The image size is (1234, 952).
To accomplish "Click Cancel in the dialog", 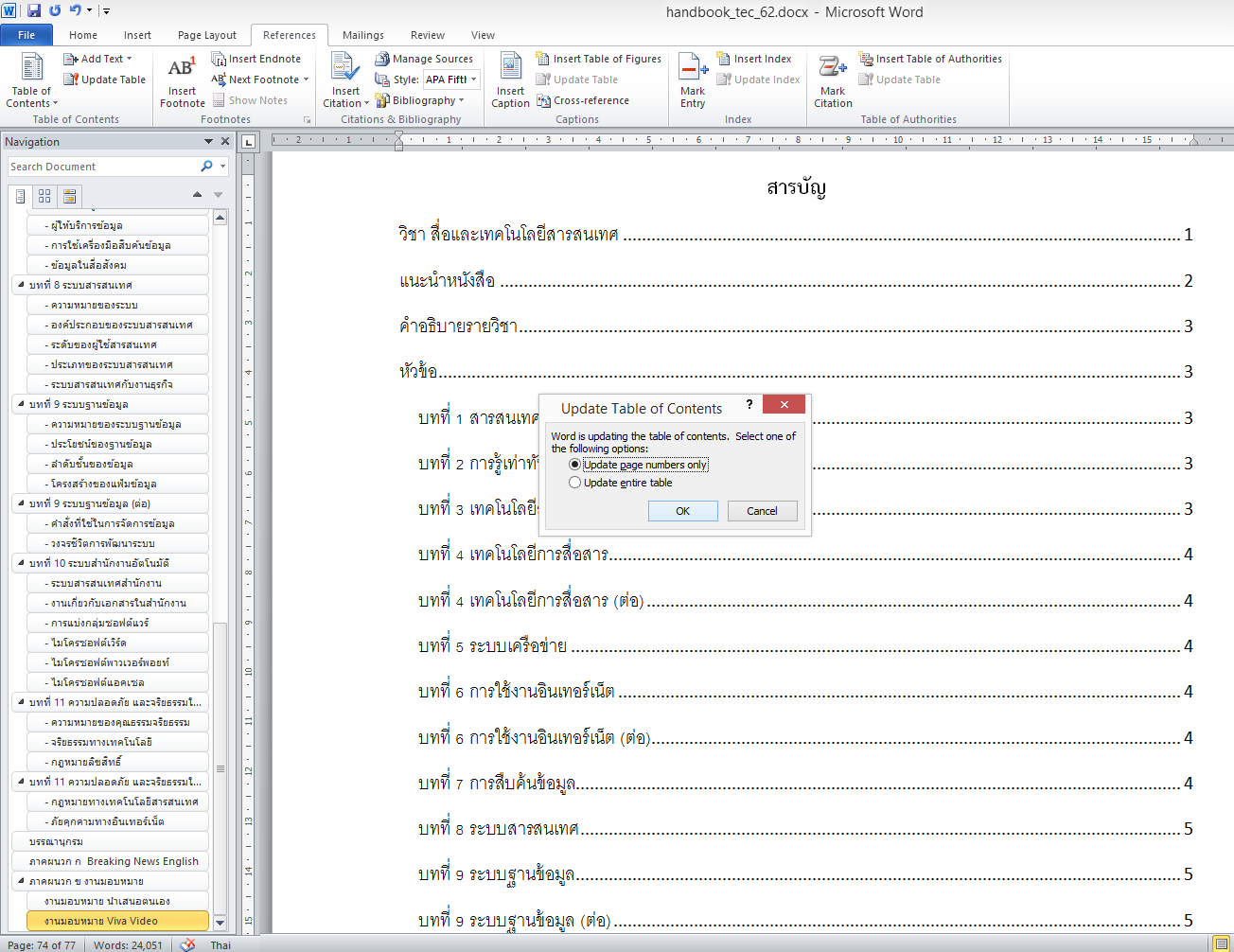I will (761, 511).
